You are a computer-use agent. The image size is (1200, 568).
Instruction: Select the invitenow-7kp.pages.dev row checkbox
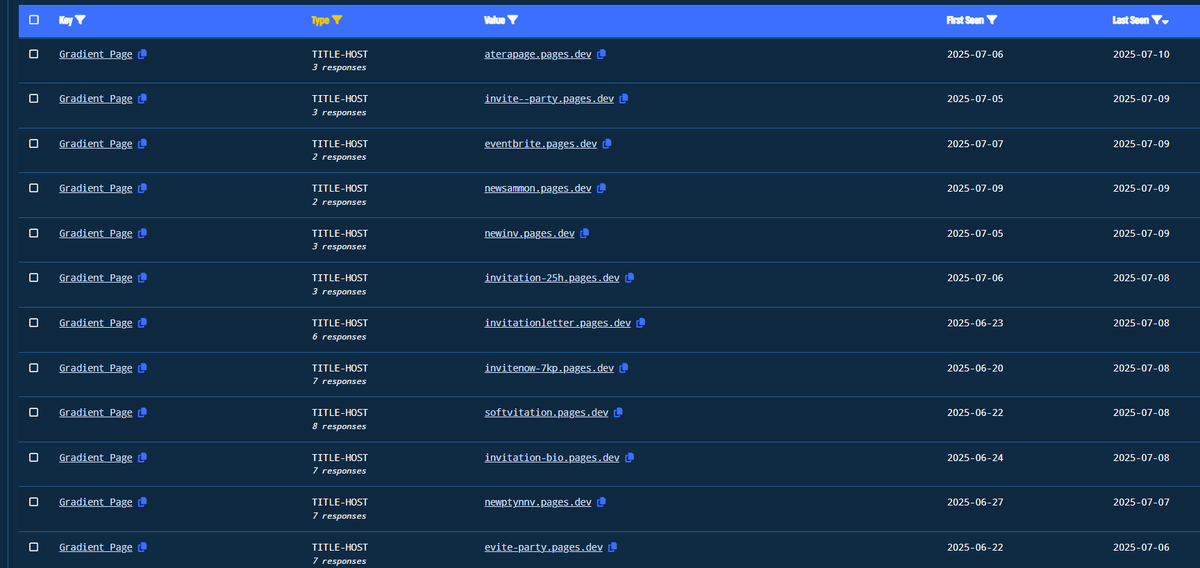34,368
